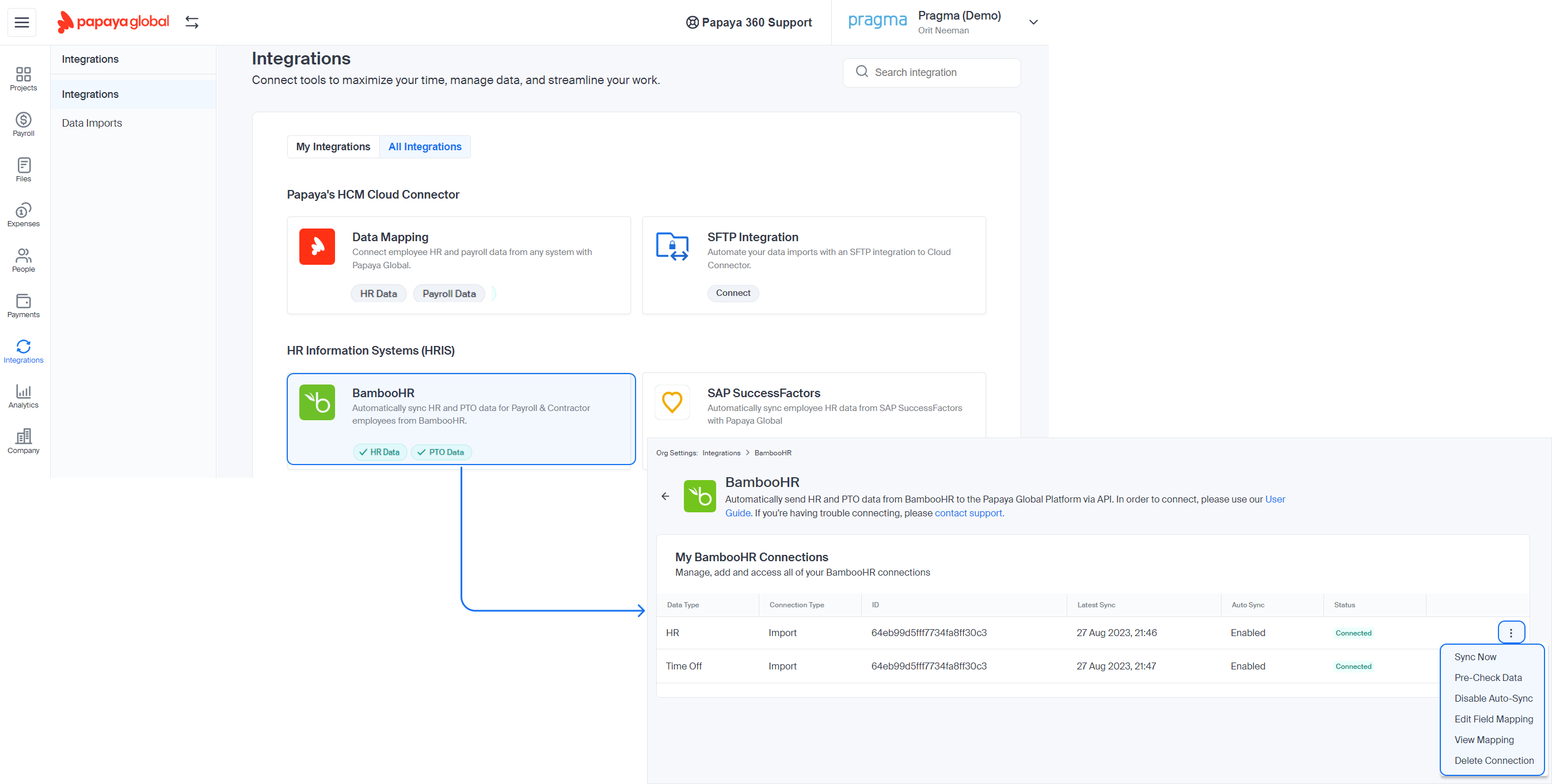Screen dimensions: 1552x784
Task: Click the HR Data tag on BambooHR card
Action: [379, 452]
